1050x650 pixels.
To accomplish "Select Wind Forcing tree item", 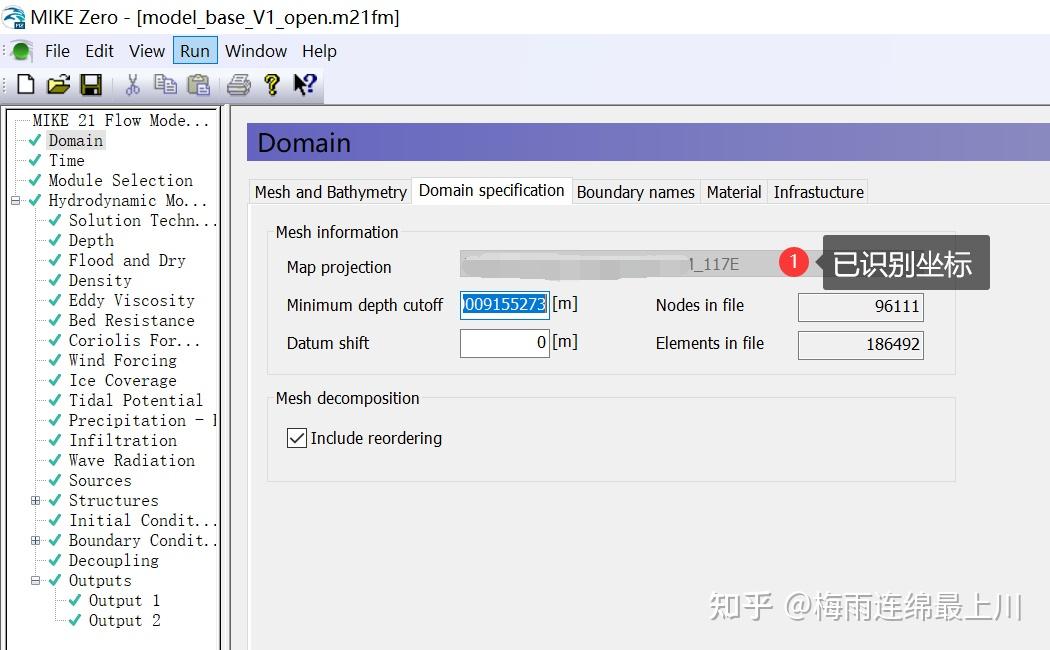I will click(123, 361).
